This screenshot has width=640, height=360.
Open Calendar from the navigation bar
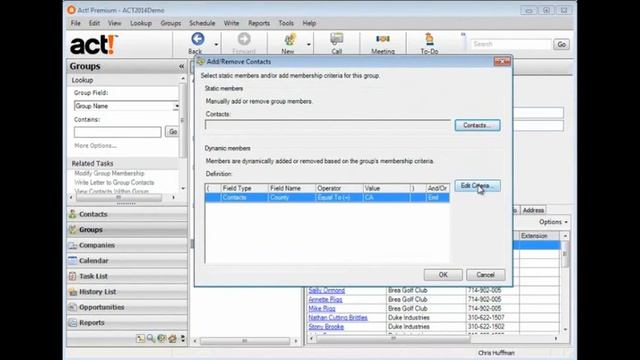point(127,261)
